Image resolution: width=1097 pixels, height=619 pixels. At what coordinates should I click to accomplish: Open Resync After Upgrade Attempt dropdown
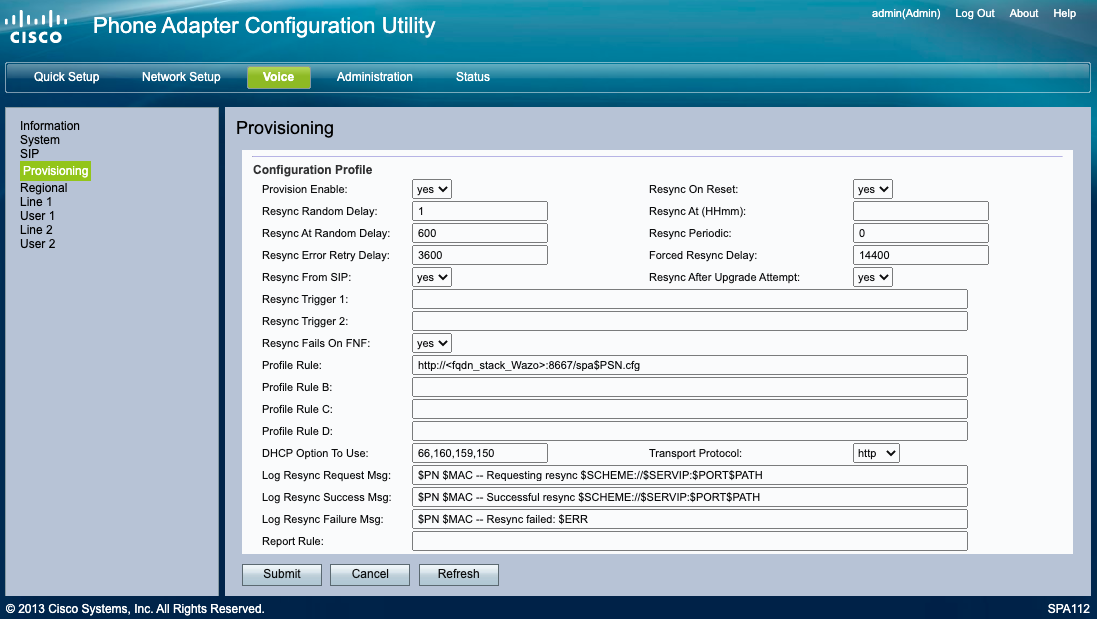(x=872, y=278)
